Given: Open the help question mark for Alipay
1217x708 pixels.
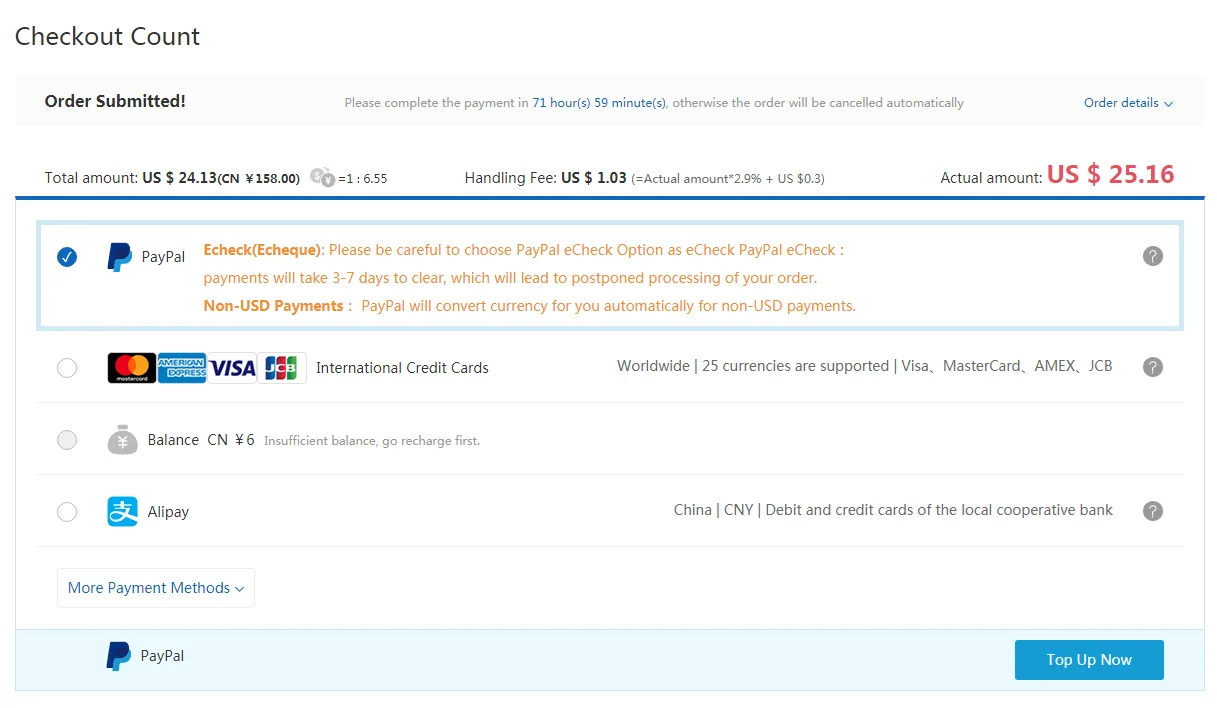Looking at the screenshot, I should (1153, 511).
